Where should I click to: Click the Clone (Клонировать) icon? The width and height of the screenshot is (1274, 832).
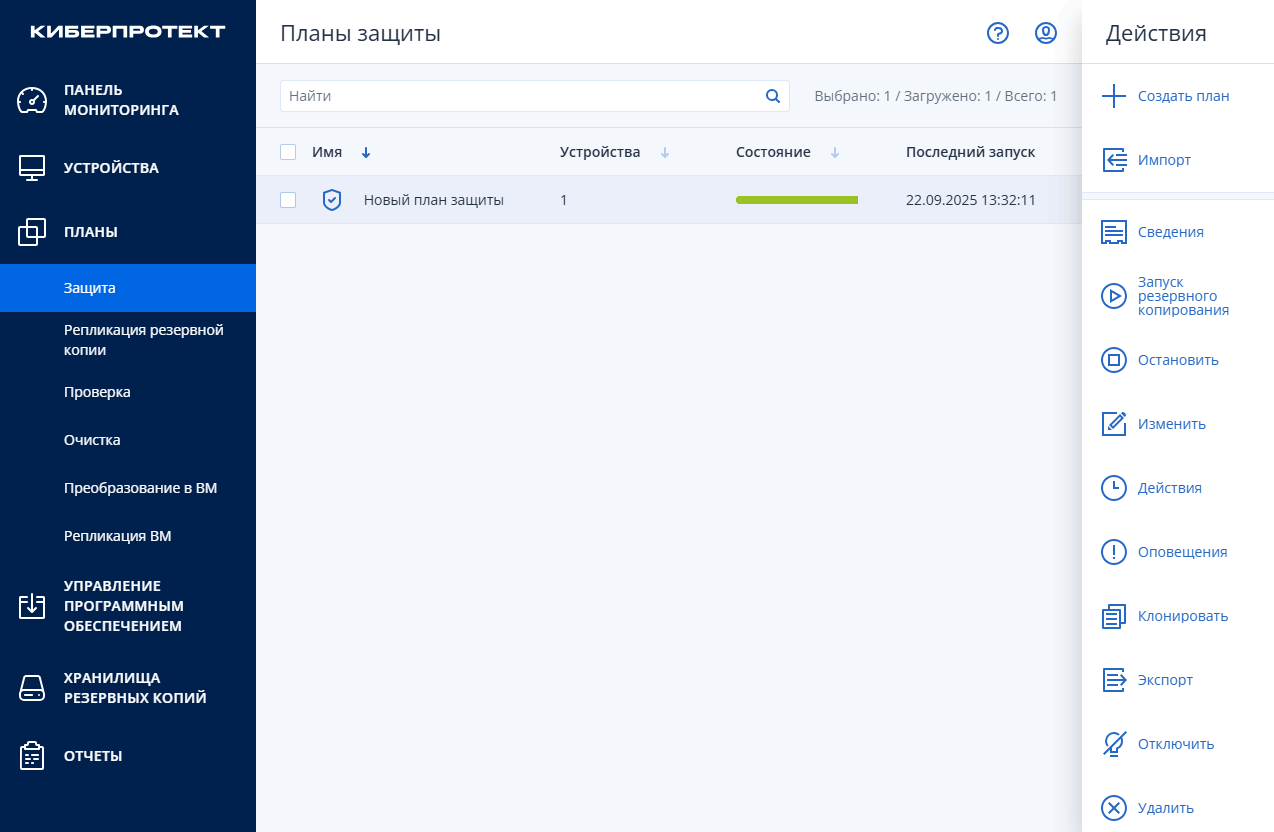(1113, 616)
